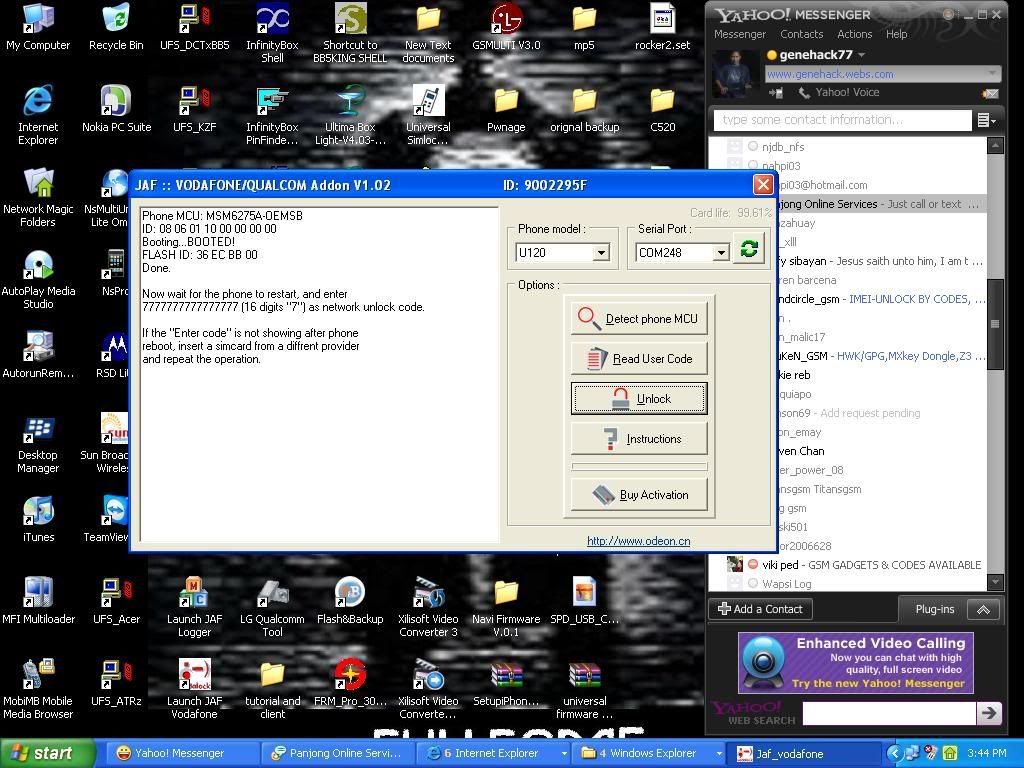1024x768 pixels.
Task: Open the www.odeon.cn link
Action: pyautogui.click(x=638, y=541)
